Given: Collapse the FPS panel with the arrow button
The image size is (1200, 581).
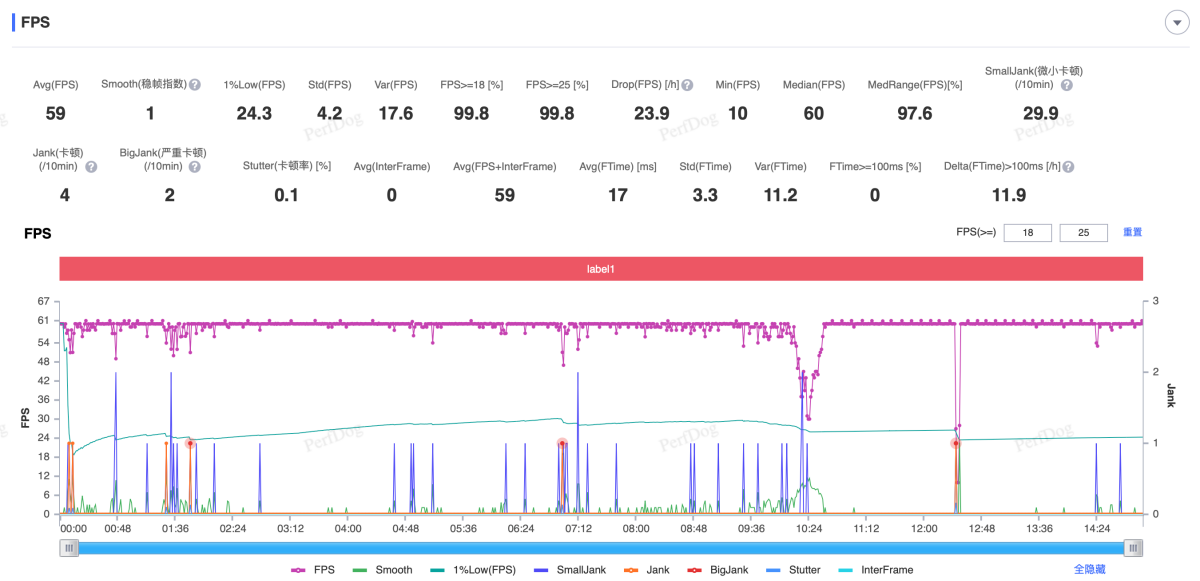Looking at the screenshot, I should pos(1176,23).
